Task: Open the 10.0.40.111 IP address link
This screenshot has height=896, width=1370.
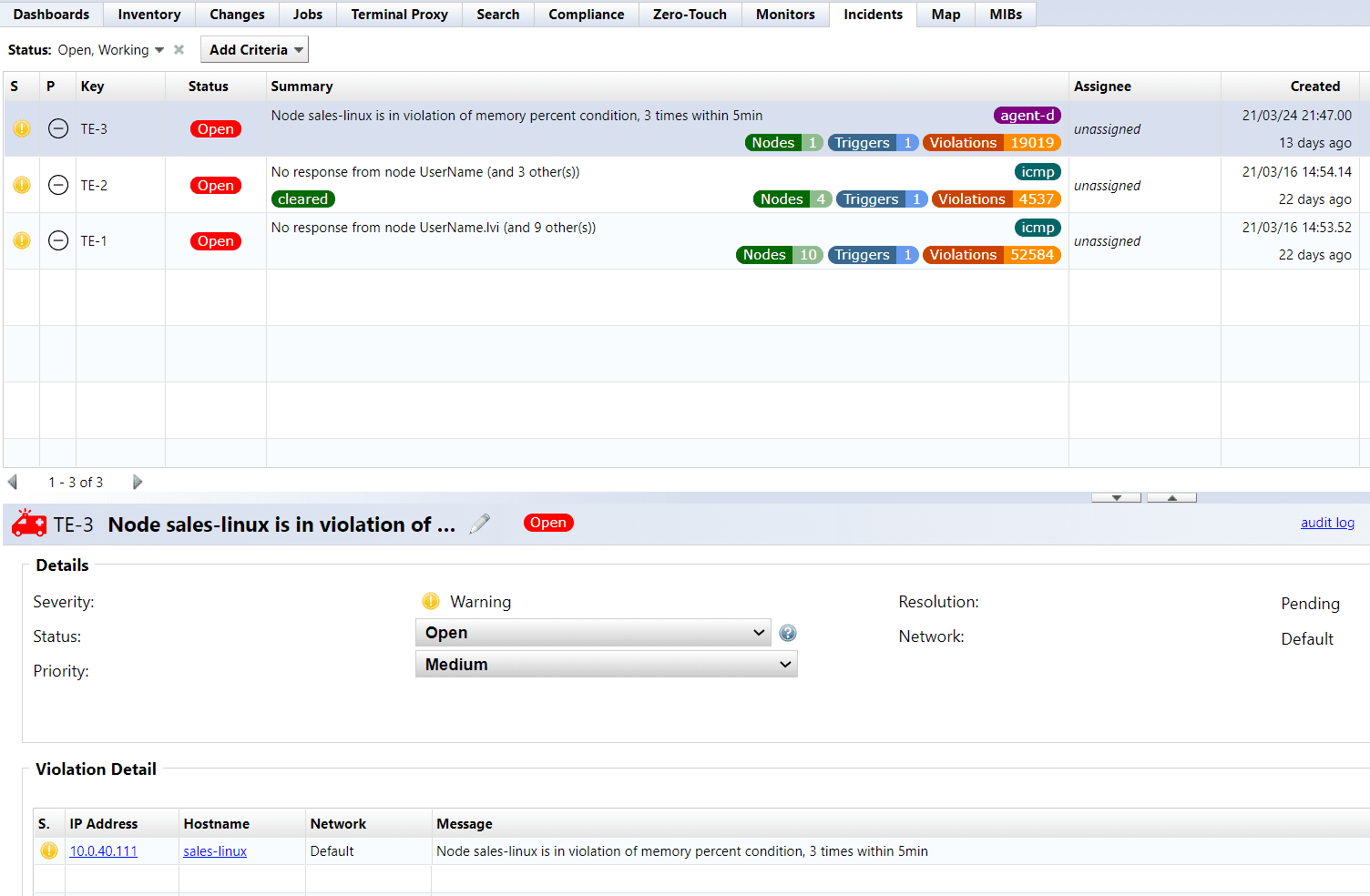Action: [103, 851]
